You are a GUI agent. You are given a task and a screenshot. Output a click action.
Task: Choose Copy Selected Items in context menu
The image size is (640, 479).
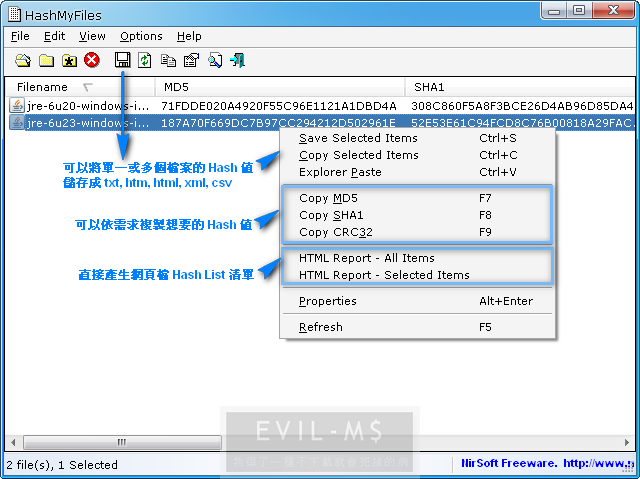417,155
